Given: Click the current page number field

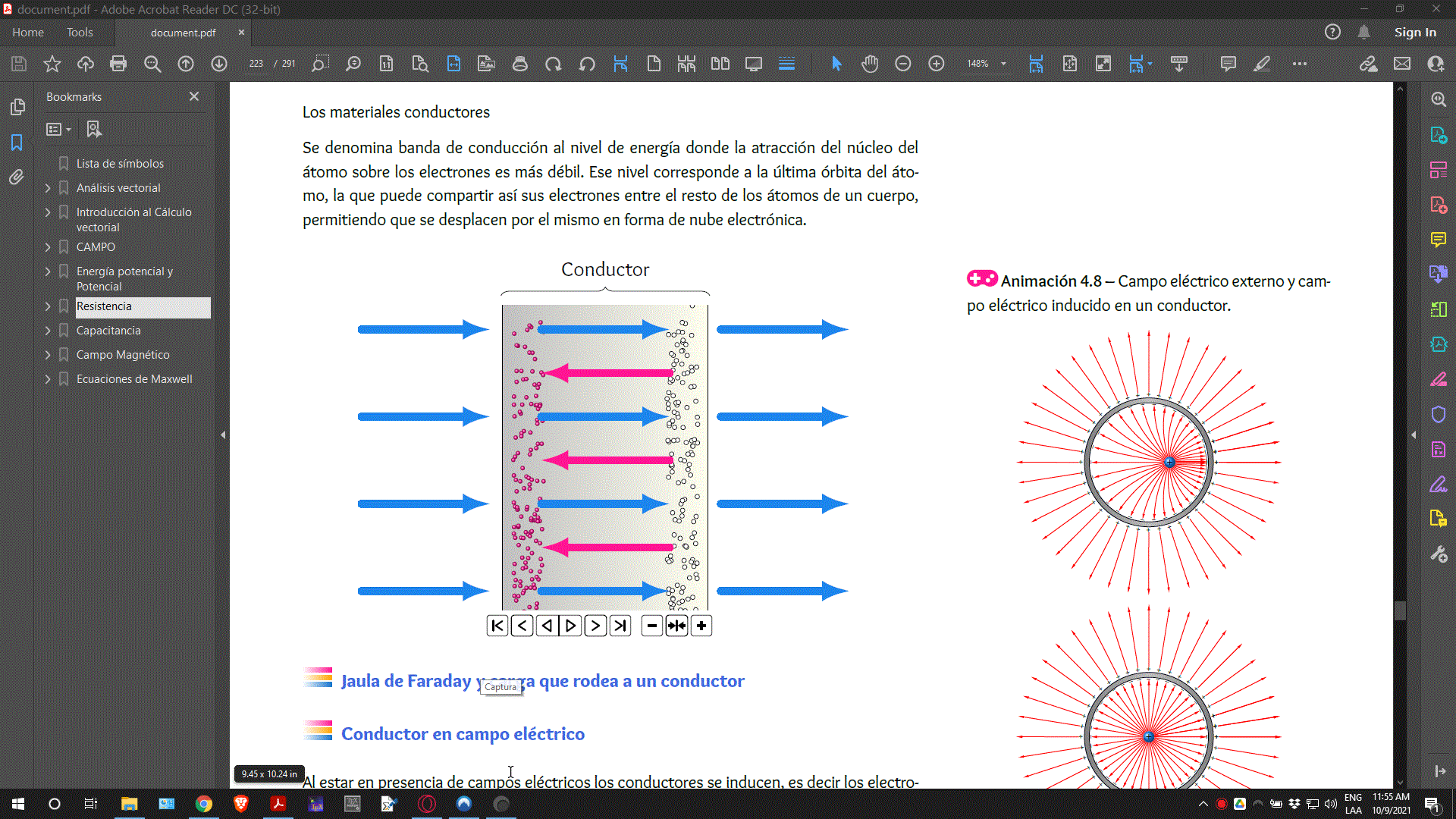Looking at the screenshot, I should pyautogui.click(x=256, y=64).
